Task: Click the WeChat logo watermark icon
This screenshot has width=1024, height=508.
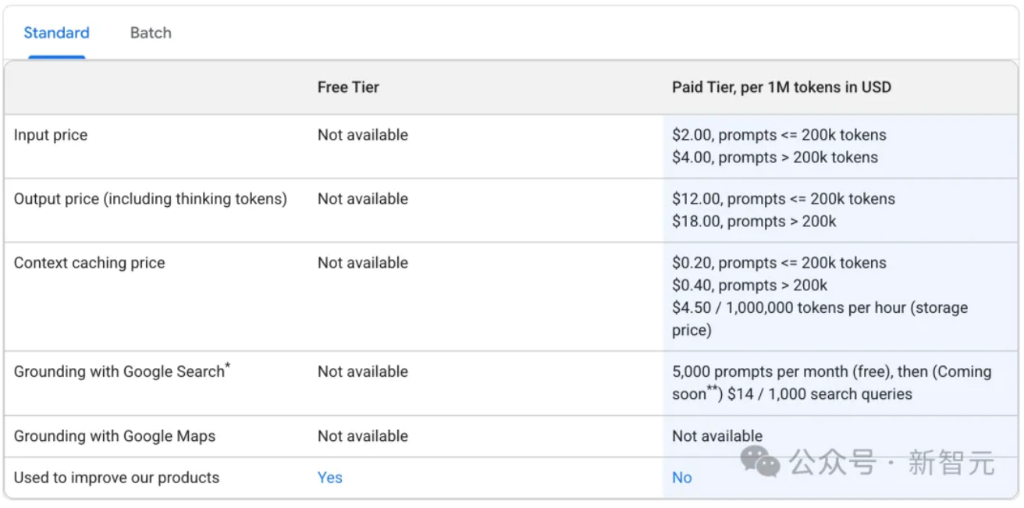Action: point(760,462)
